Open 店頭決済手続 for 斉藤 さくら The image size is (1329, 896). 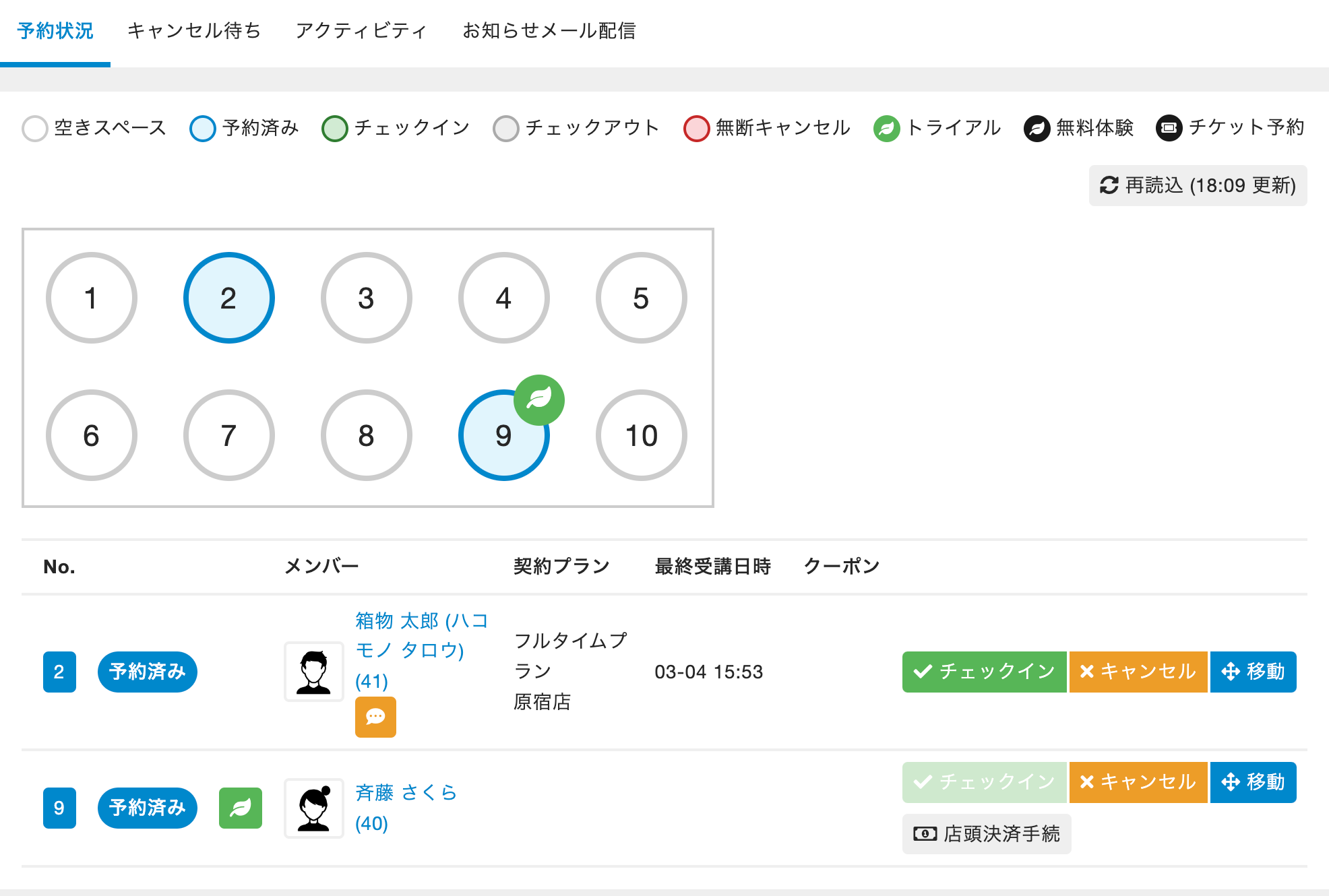(987, 834)
